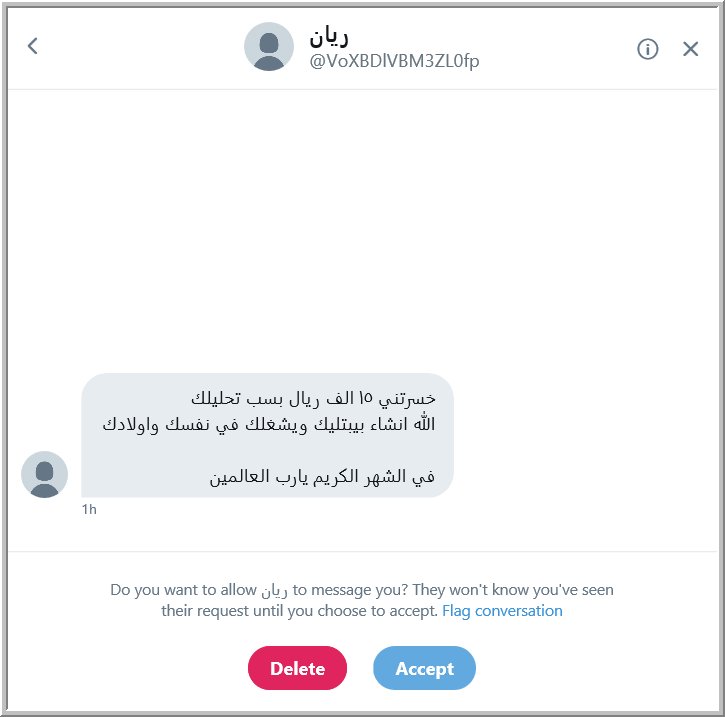Screen dimensions: 725x717
Task: Click the "until you choose to accept" text
Action: point(345,611)
